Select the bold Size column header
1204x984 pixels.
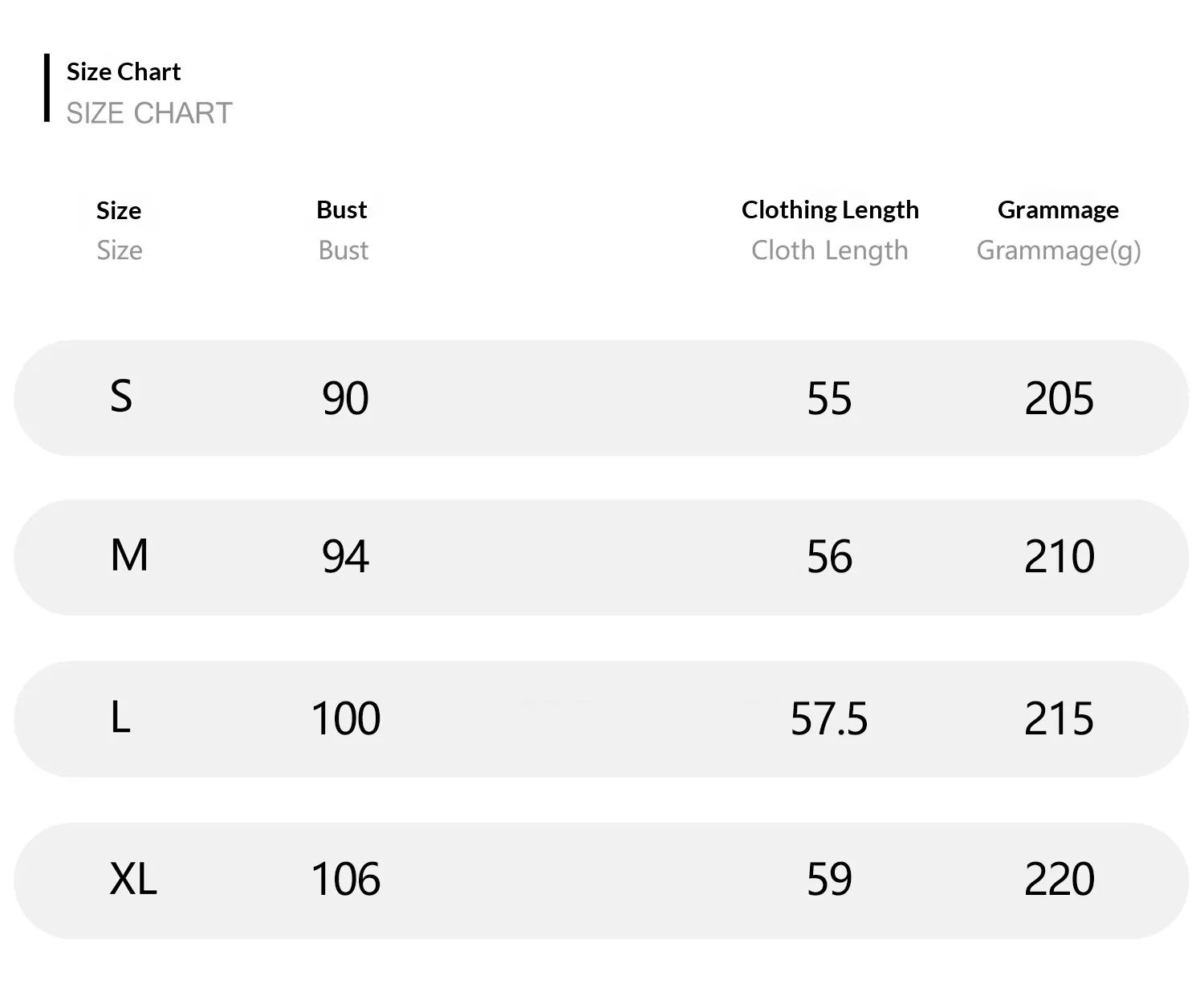(119, 210)
